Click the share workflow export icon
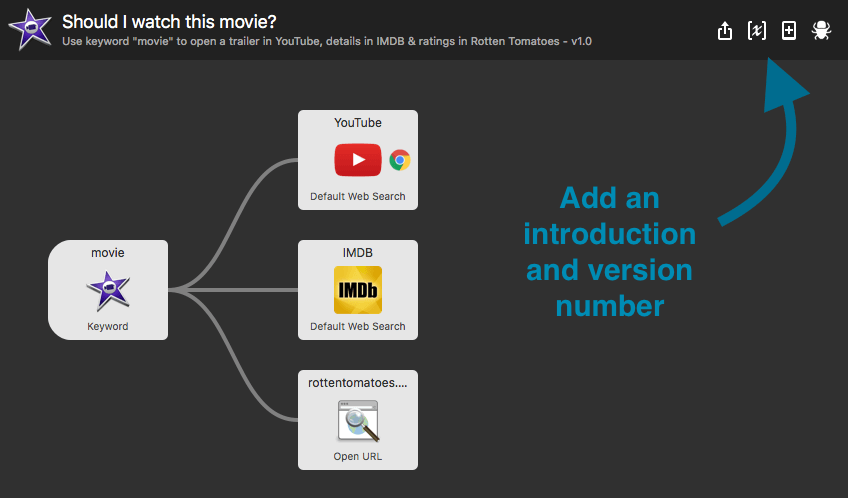This screenshot has height=498, width=848. (x=726, y=31)
